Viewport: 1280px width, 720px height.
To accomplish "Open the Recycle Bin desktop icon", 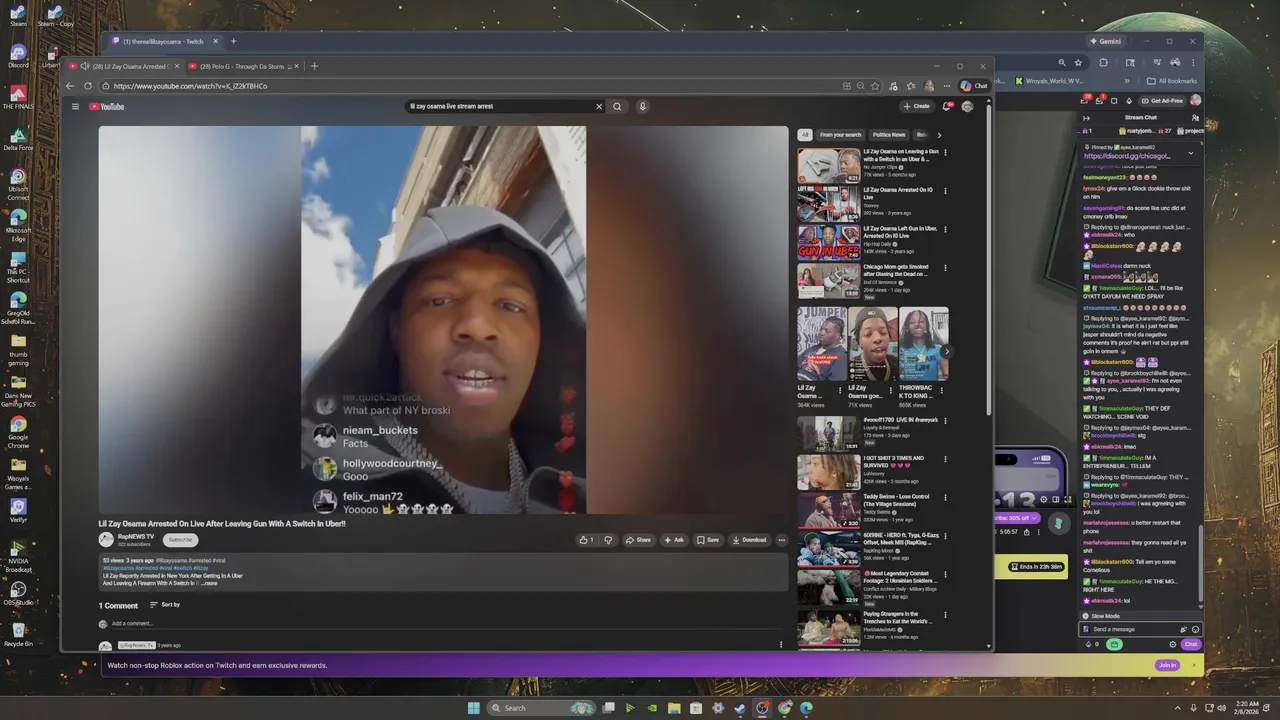I will (x=18, y=634).
